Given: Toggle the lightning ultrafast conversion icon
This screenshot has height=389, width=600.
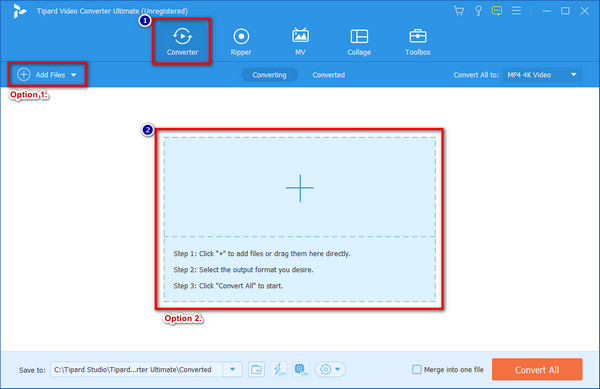Looking at the screenshot, I should (x=278, y=369).
